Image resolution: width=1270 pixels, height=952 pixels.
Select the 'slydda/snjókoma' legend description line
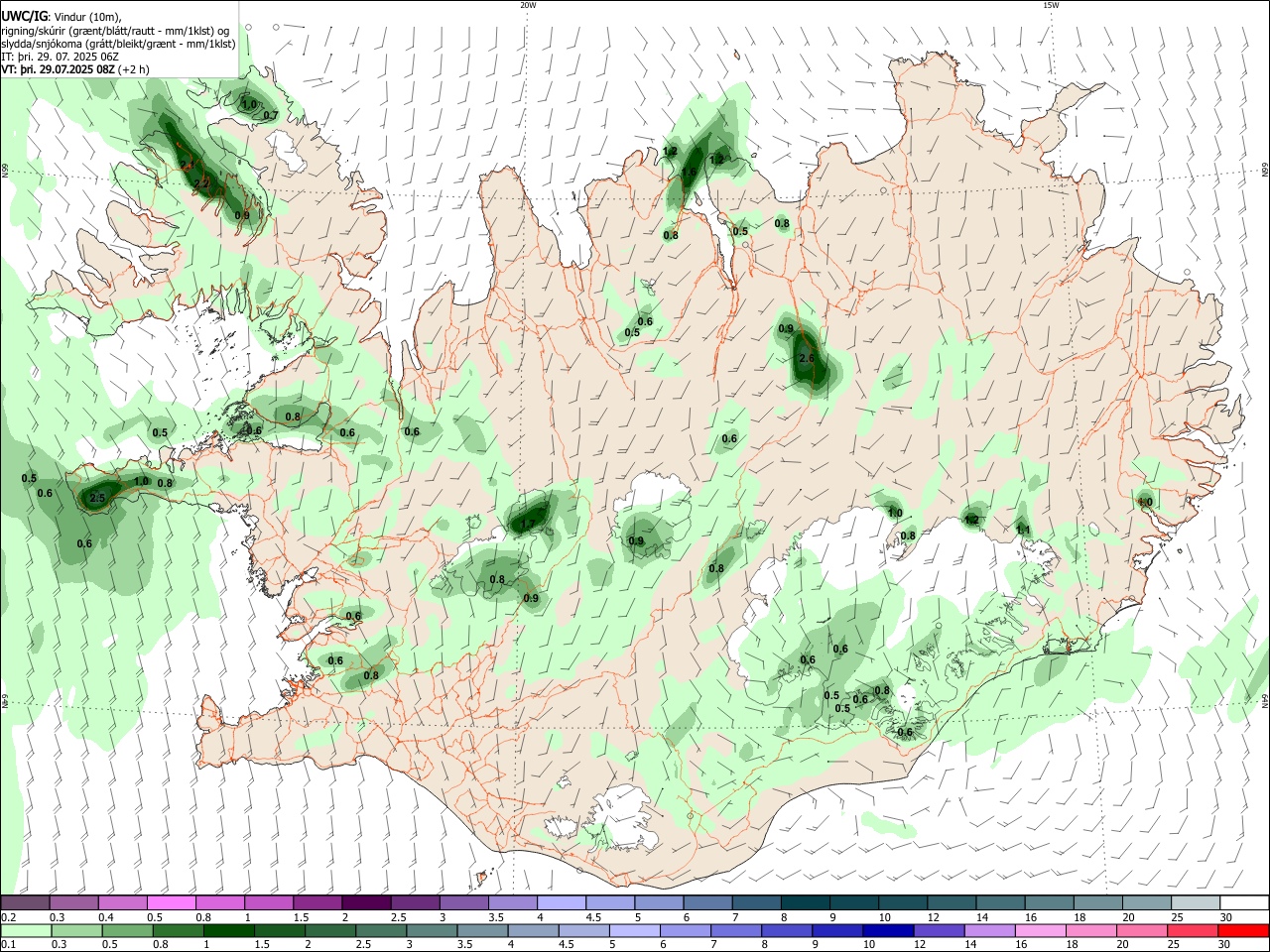[x=118, y=44]
